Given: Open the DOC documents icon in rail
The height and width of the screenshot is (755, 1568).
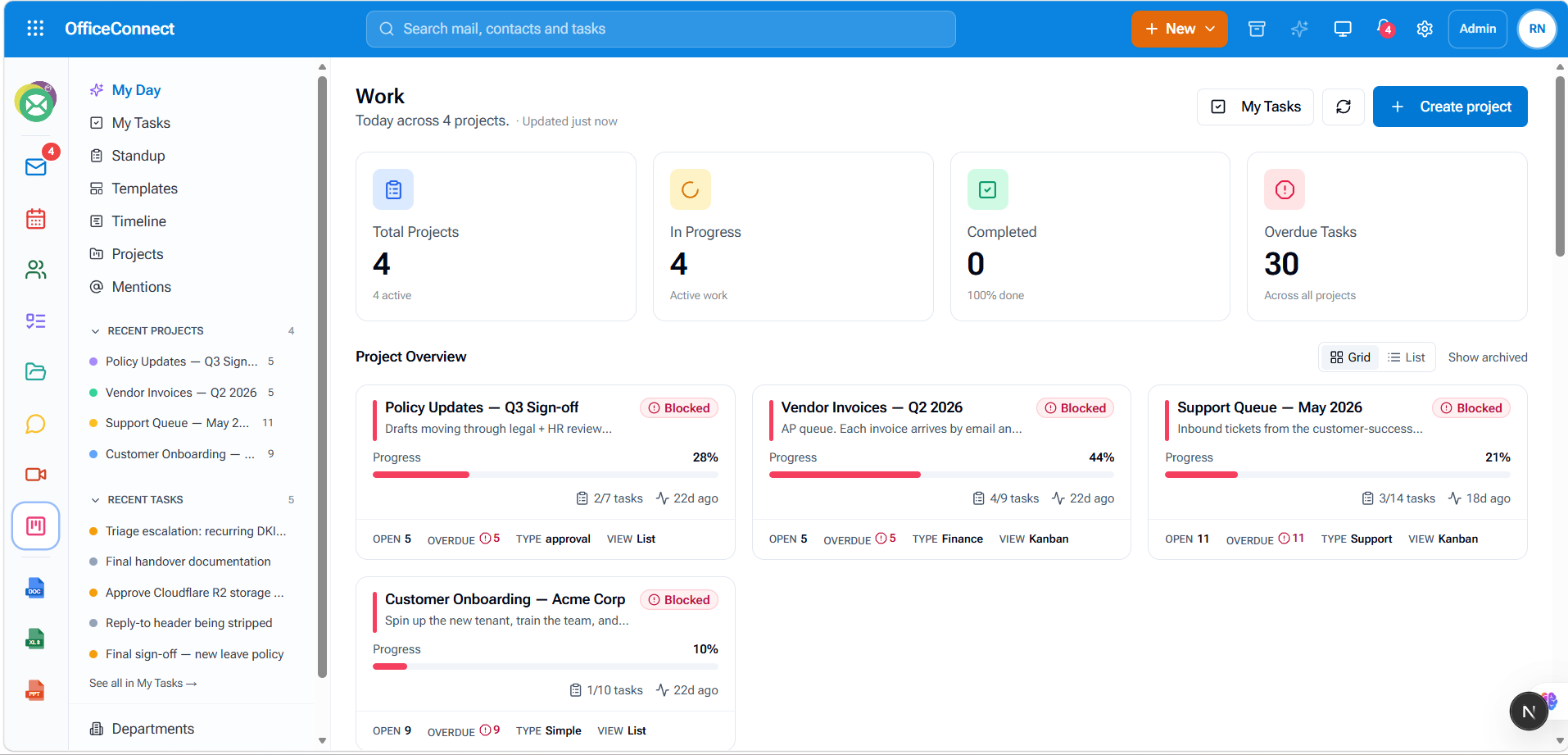Looking at the screenshot, I should coord(35,588).
